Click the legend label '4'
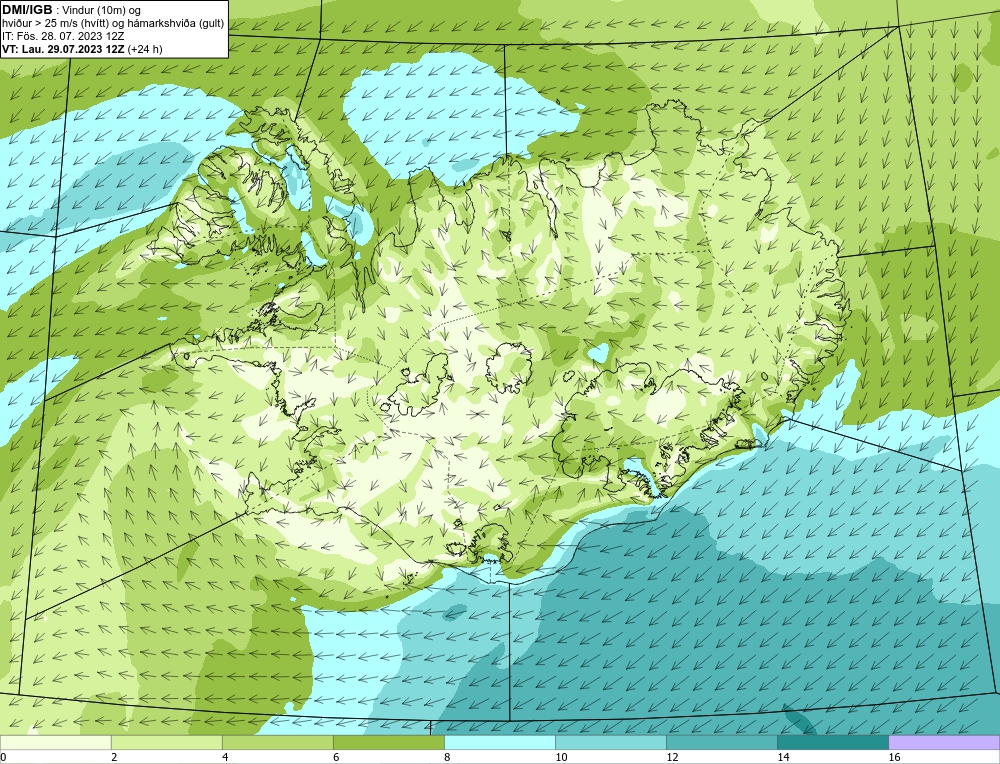The image size is (1000, 764). [x=225, y=757]
